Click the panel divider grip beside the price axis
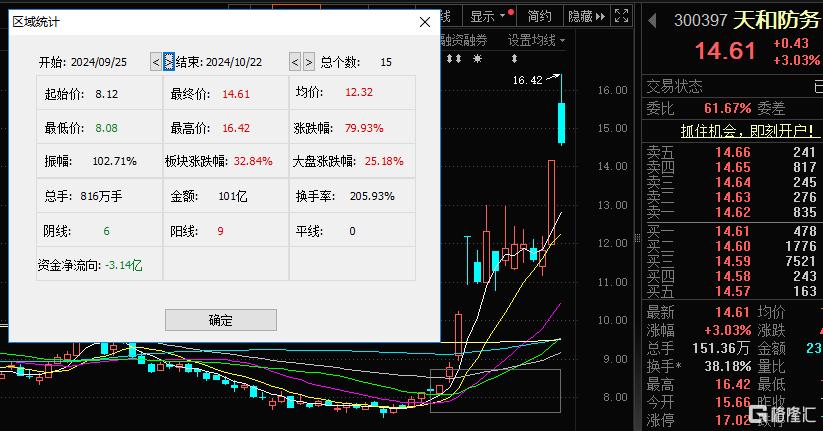823x431 pixels. click(x=637, y=238)
